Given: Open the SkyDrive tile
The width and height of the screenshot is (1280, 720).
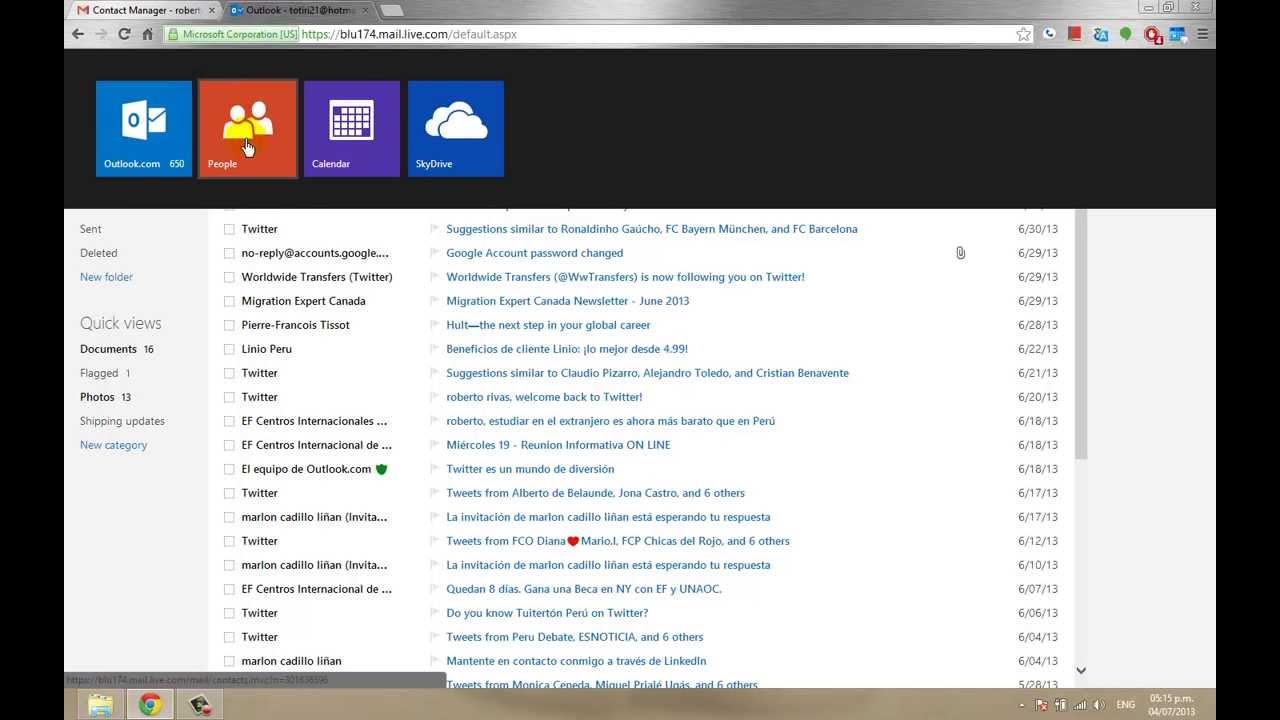Looking at the screenshot, I should coord(456,129).
